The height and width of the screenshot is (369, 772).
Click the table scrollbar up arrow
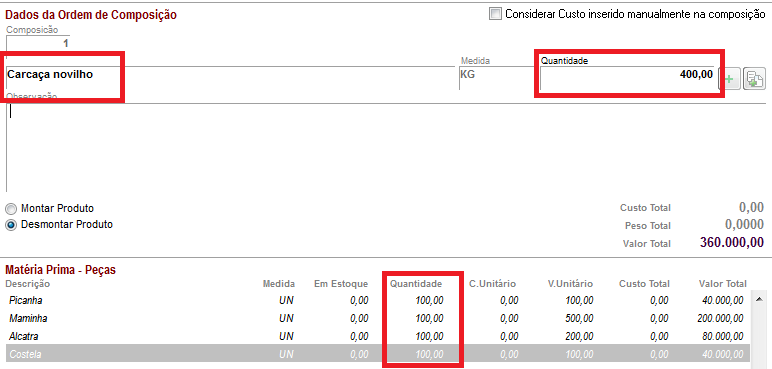pyautogui.click(x=759, y=299)
